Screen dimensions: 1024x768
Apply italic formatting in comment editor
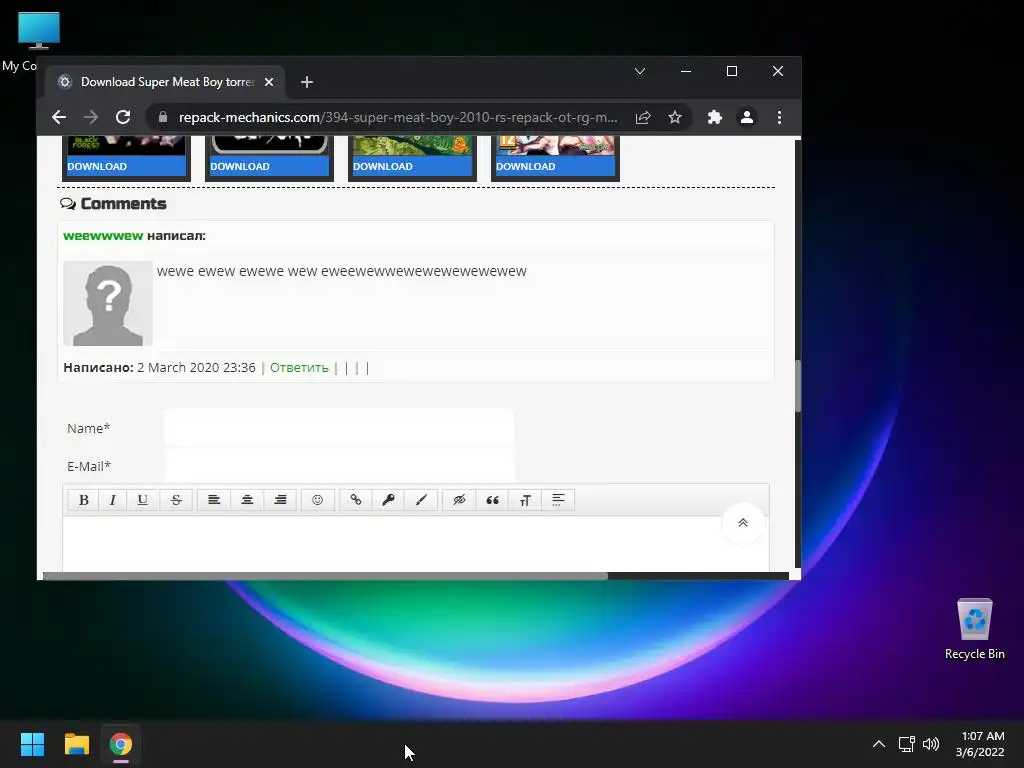click(x=112, y=500)
